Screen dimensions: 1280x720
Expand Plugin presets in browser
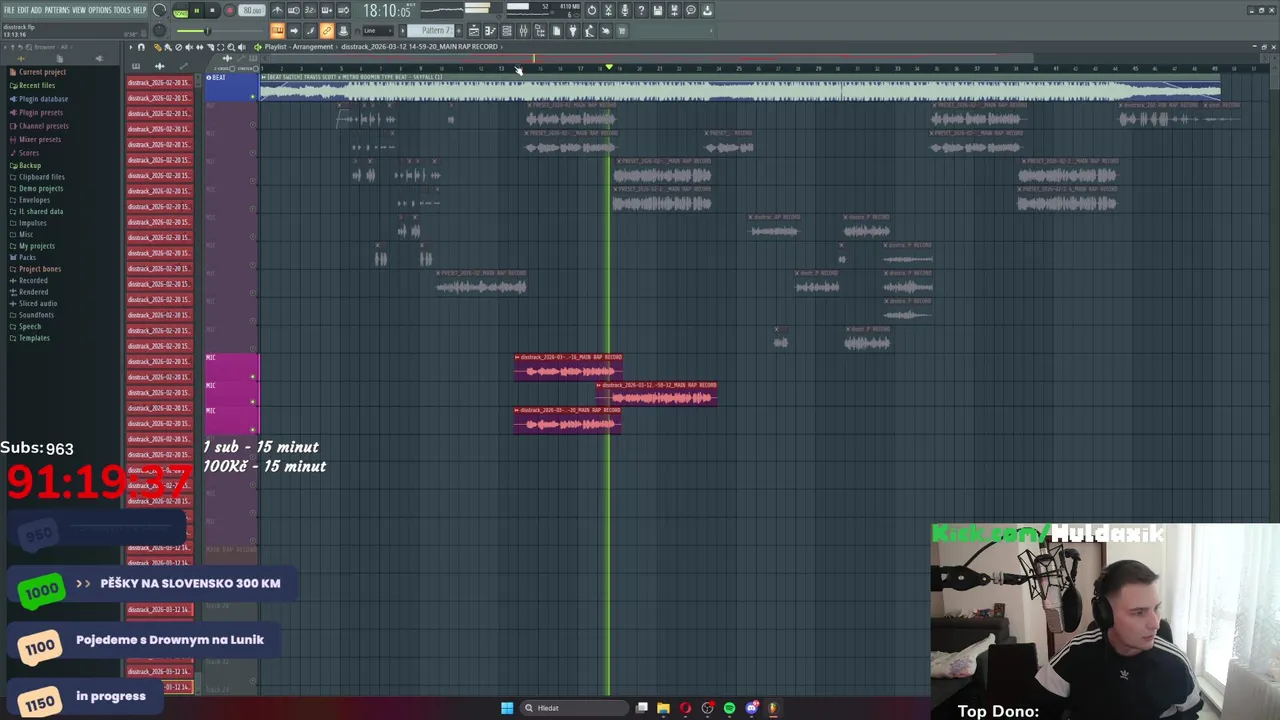tap(41, 112)
